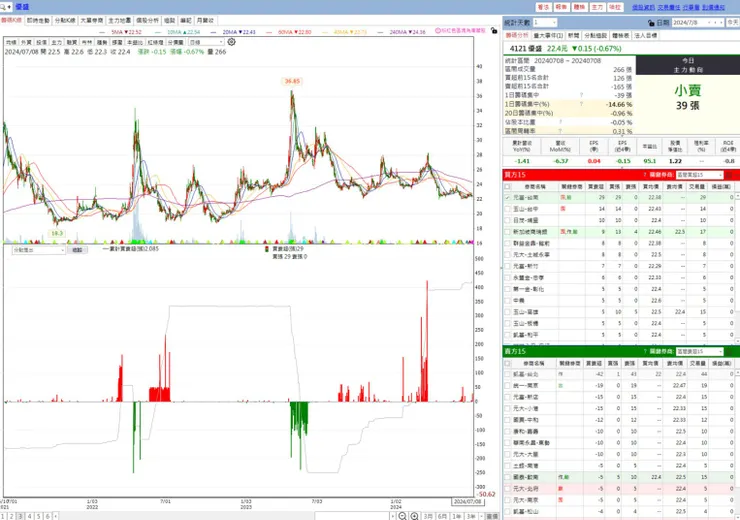Open 交易屬性 link
This screenshot has height=520, width=740.
(669, 7)
